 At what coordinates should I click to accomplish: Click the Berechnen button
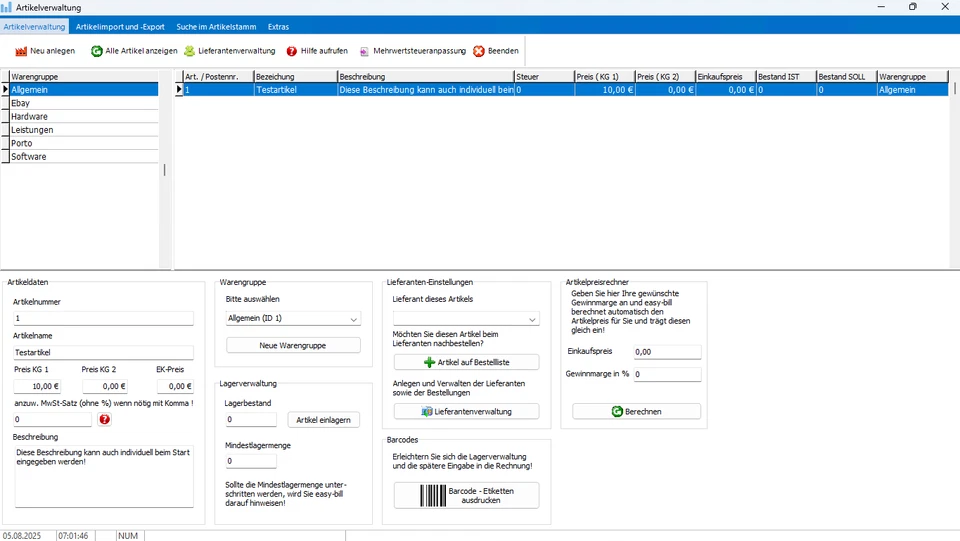point(636,411)
